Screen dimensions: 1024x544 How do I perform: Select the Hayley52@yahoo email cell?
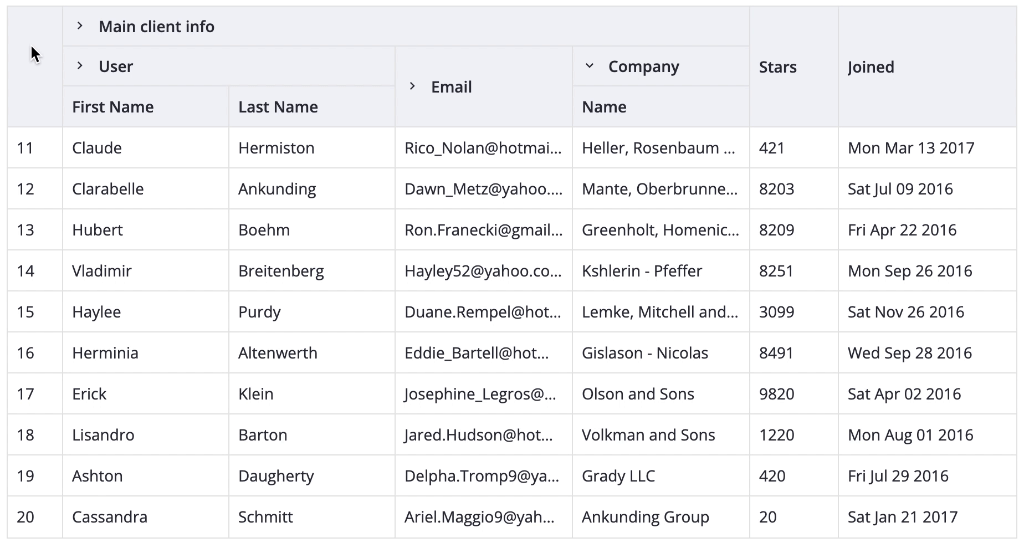484,271
